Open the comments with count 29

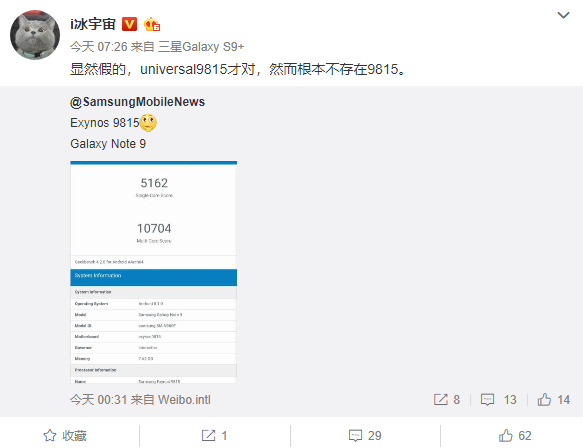(365, 435)
